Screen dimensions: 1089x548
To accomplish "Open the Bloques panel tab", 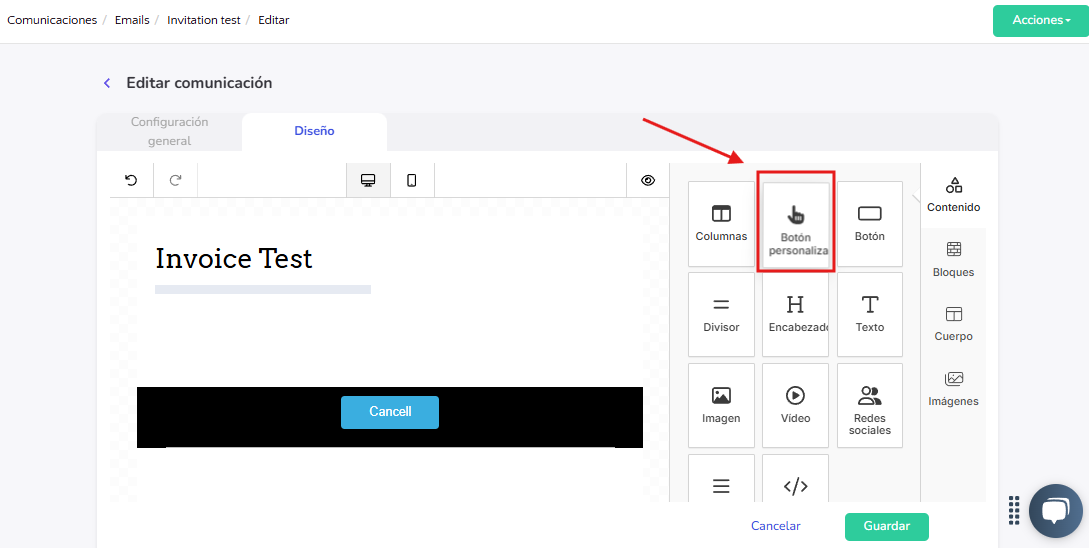I will (953, 259).
